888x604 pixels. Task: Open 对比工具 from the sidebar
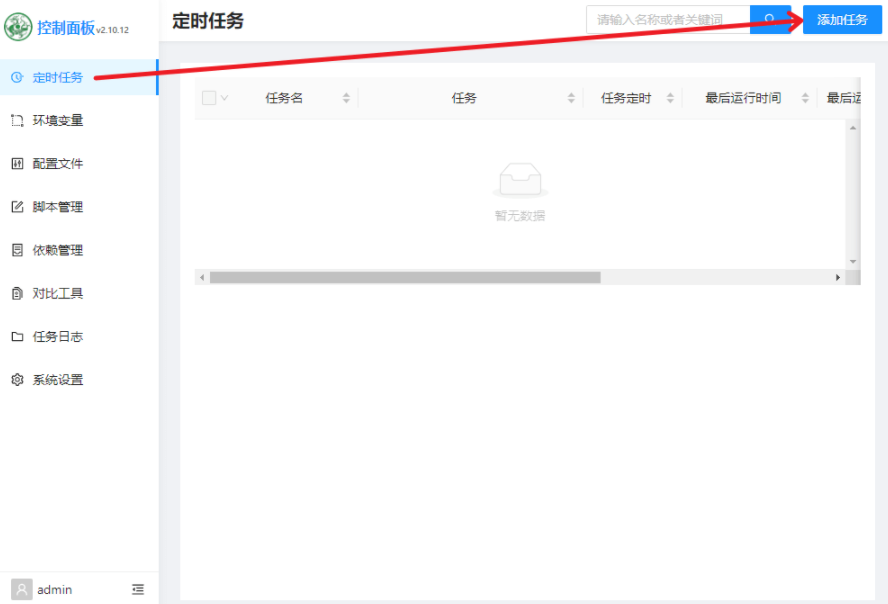[79, 293]
